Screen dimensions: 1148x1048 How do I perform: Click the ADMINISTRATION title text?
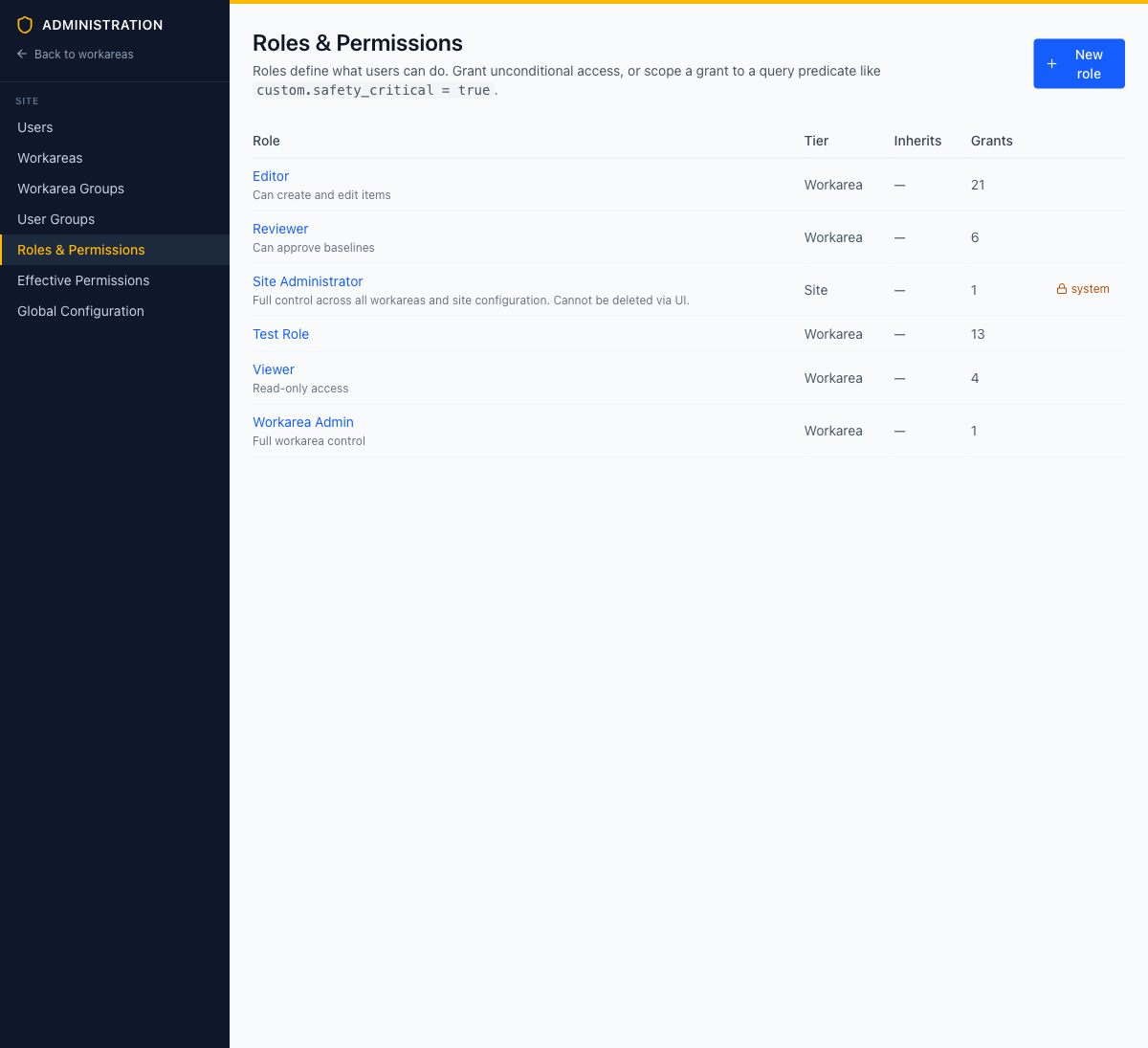(x=102, y=25)
